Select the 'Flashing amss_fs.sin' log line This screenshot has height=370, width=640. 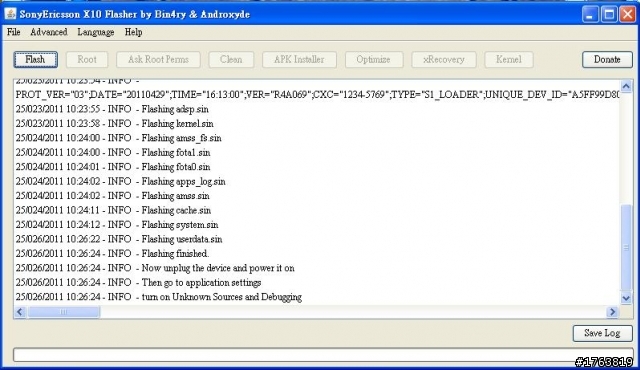(119, 138)
